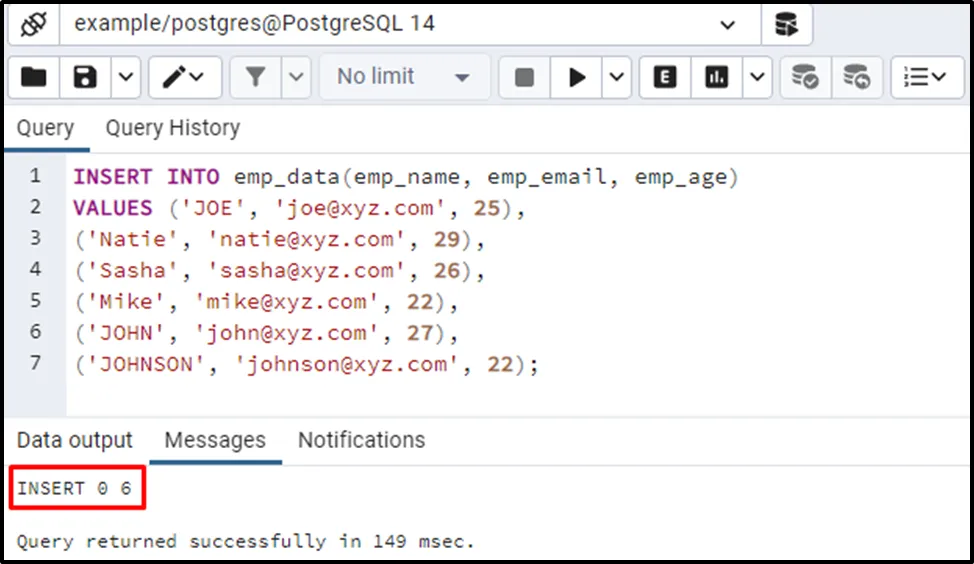The width and height of the screenshot is (974, 564).
Task: Run the query with the Execute play button
Action: 577,77
